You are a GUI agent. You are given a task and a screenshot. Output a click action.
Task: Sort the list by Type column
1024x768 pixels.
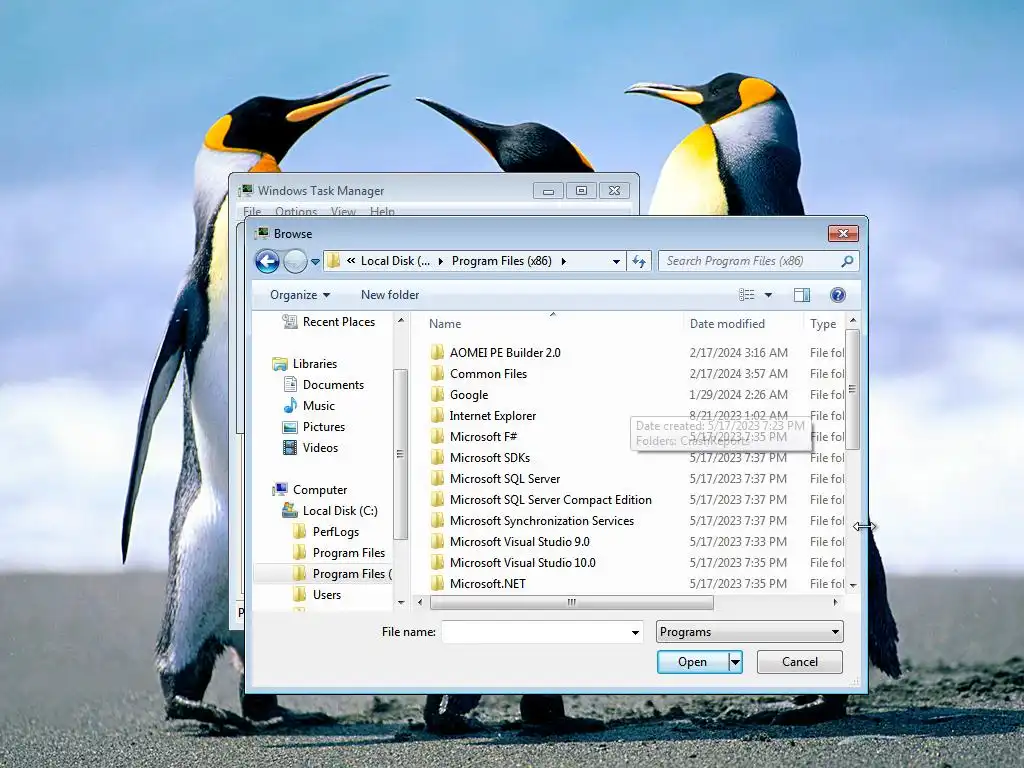coord(824,324)
